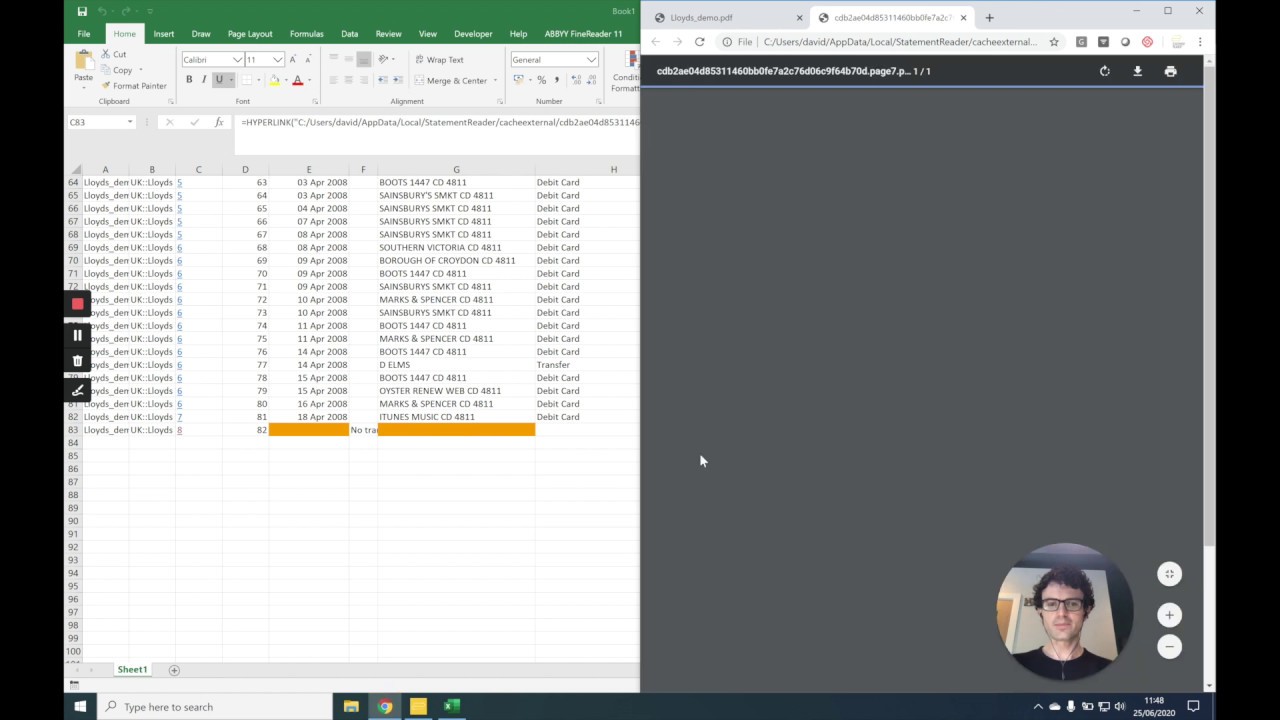
Task: Cut the selection using the scissors icon
Action: [106, 54]
